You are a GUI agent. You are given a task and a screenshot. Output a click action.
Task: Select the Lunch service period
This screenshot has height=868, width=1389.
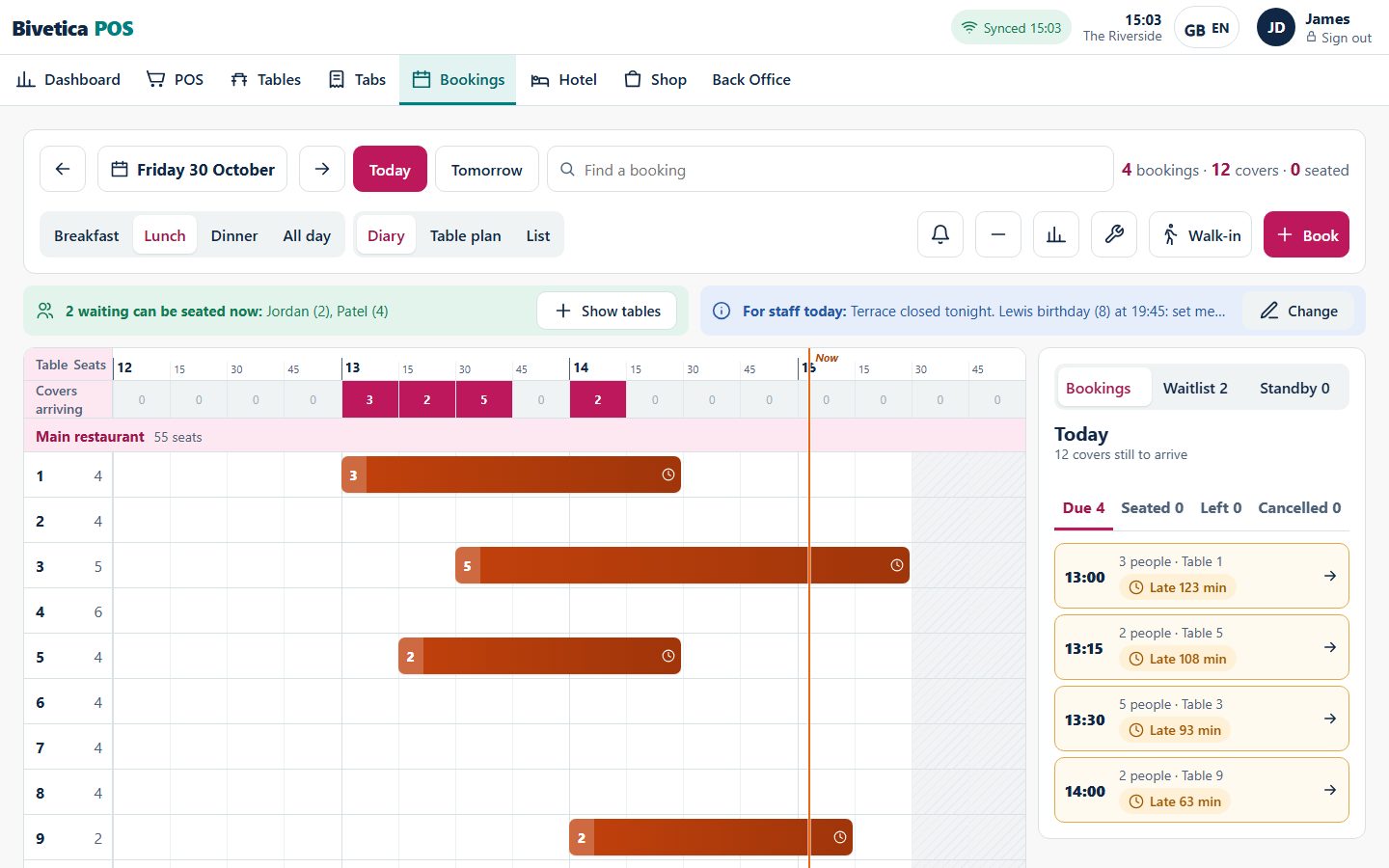click(165, 235)
